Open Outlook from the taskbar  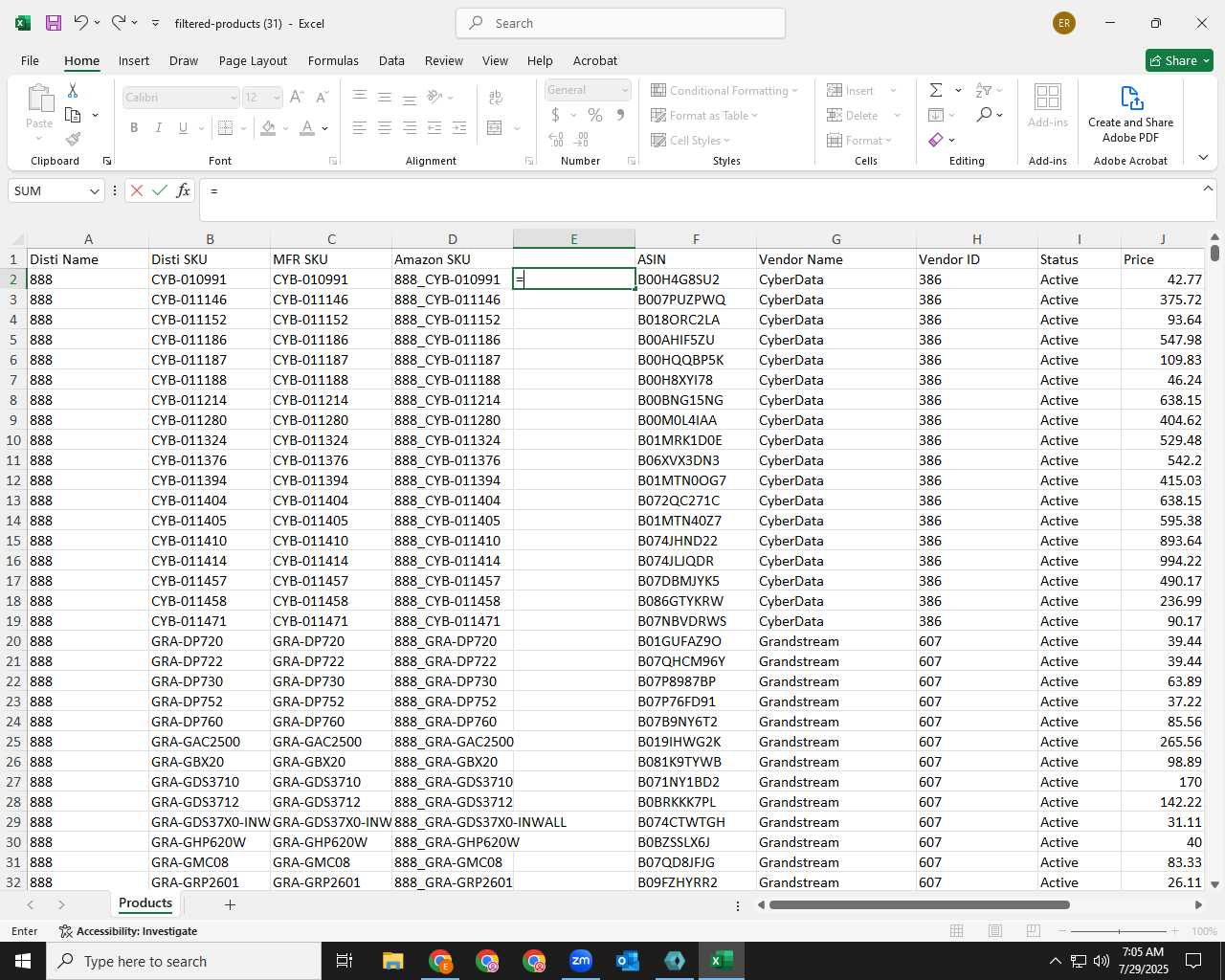628,961
